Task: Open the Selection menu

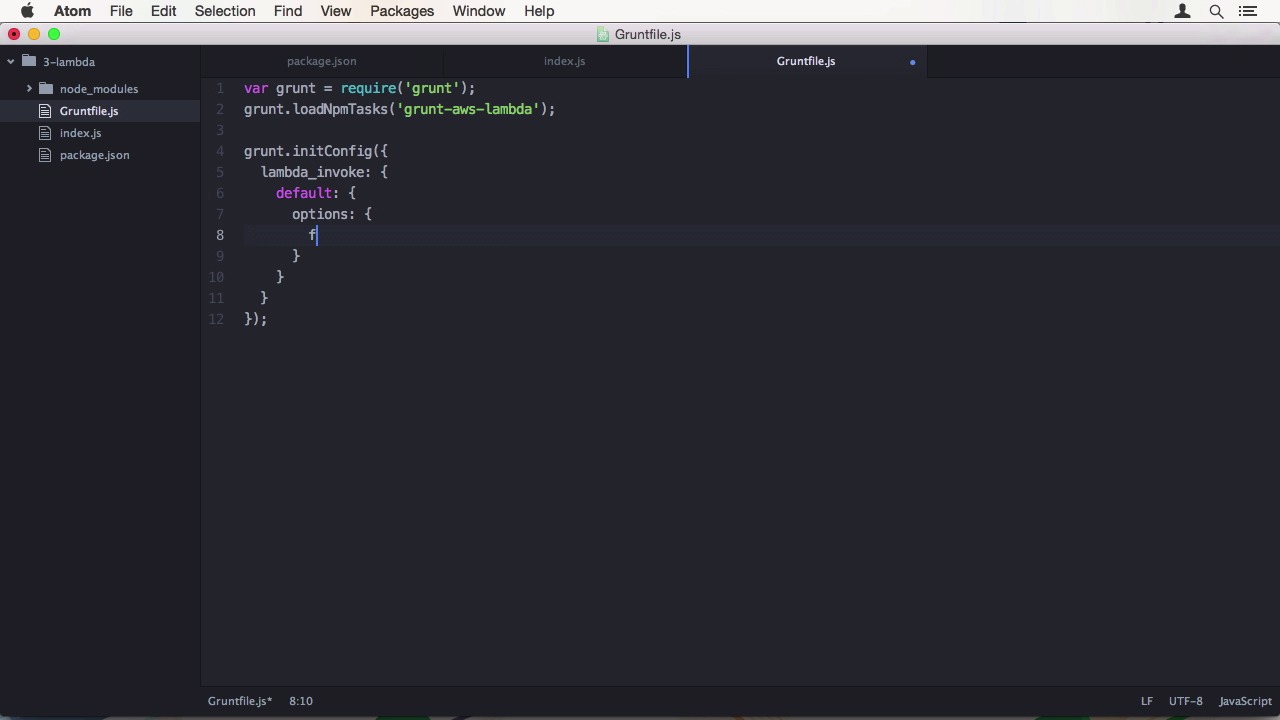Action: [x=225, y=11]
